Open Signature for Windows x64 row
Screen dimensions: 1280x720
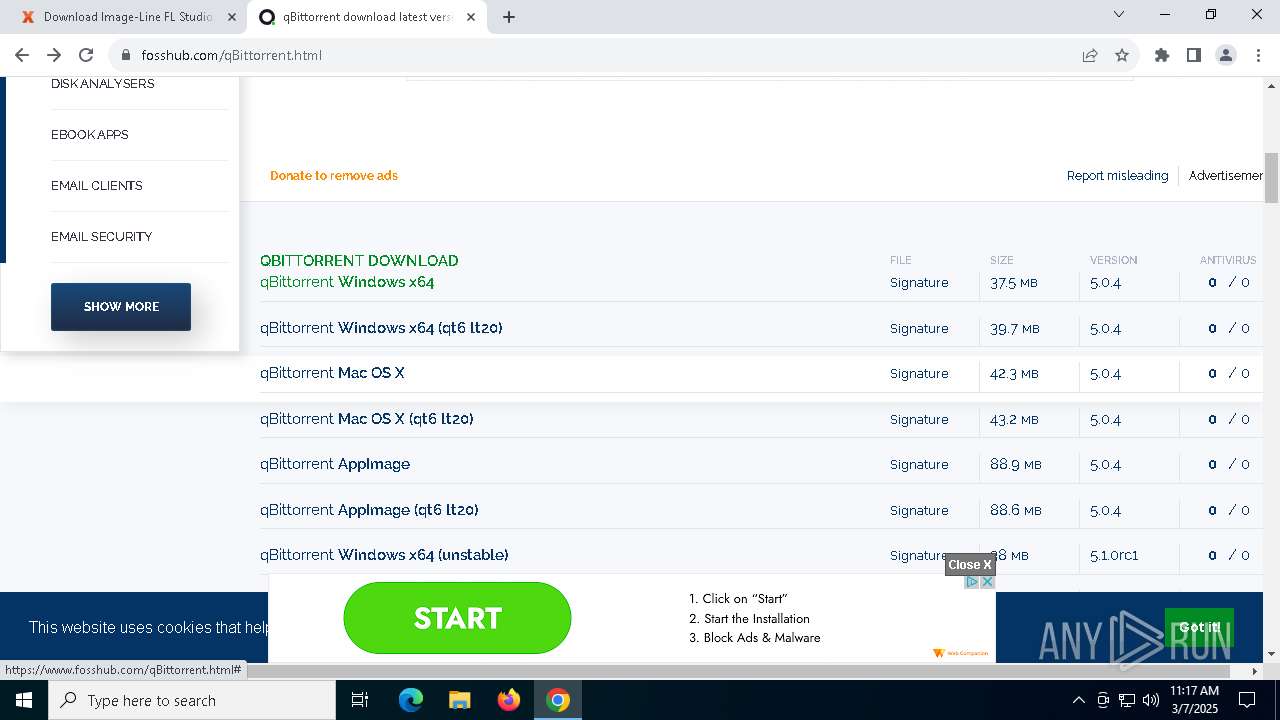coord(919,283)
